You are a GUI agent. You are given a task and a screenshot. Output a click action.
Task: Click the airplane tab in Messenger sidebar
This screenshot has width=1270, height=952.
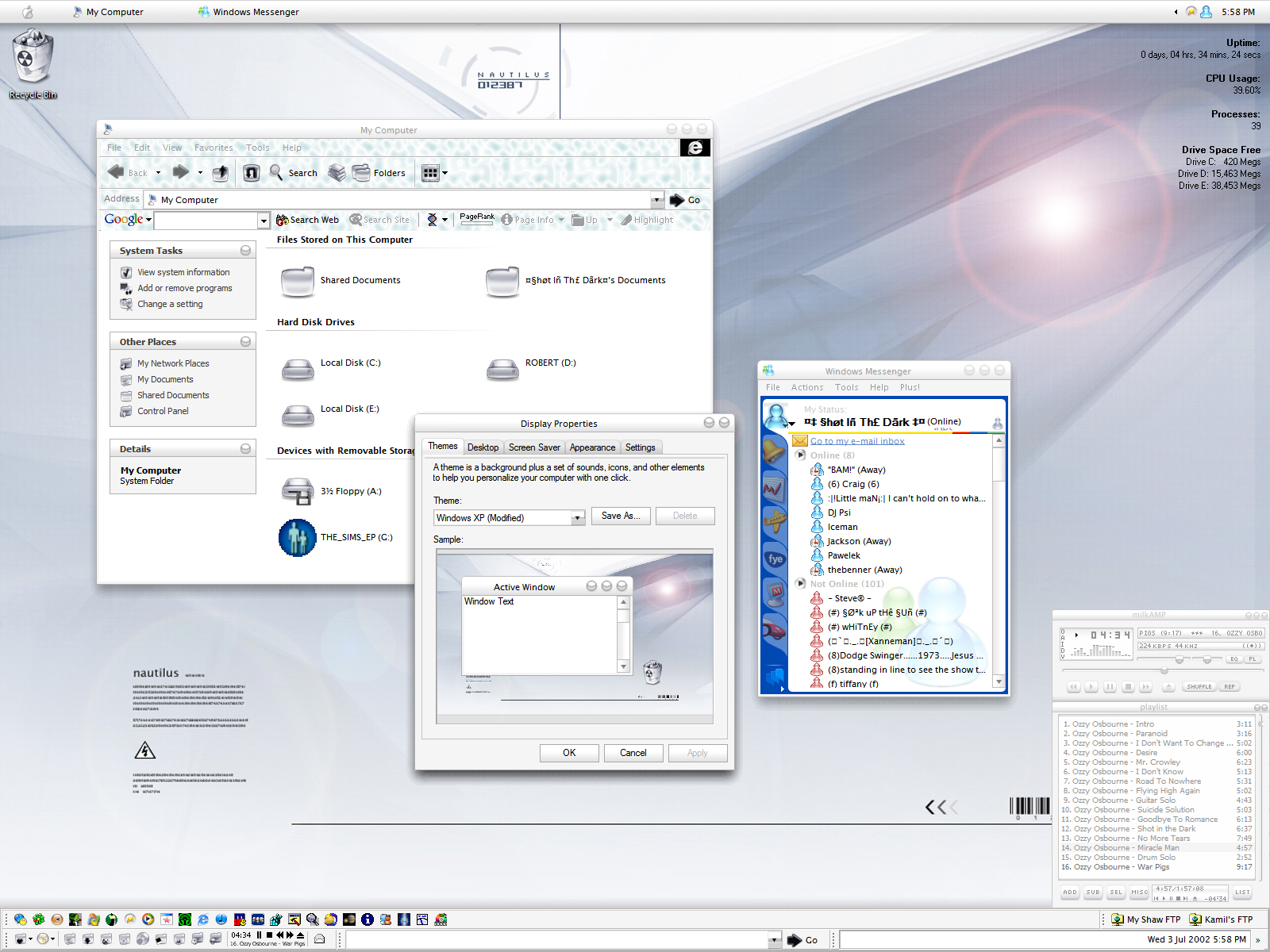click(x=775, y=522)
